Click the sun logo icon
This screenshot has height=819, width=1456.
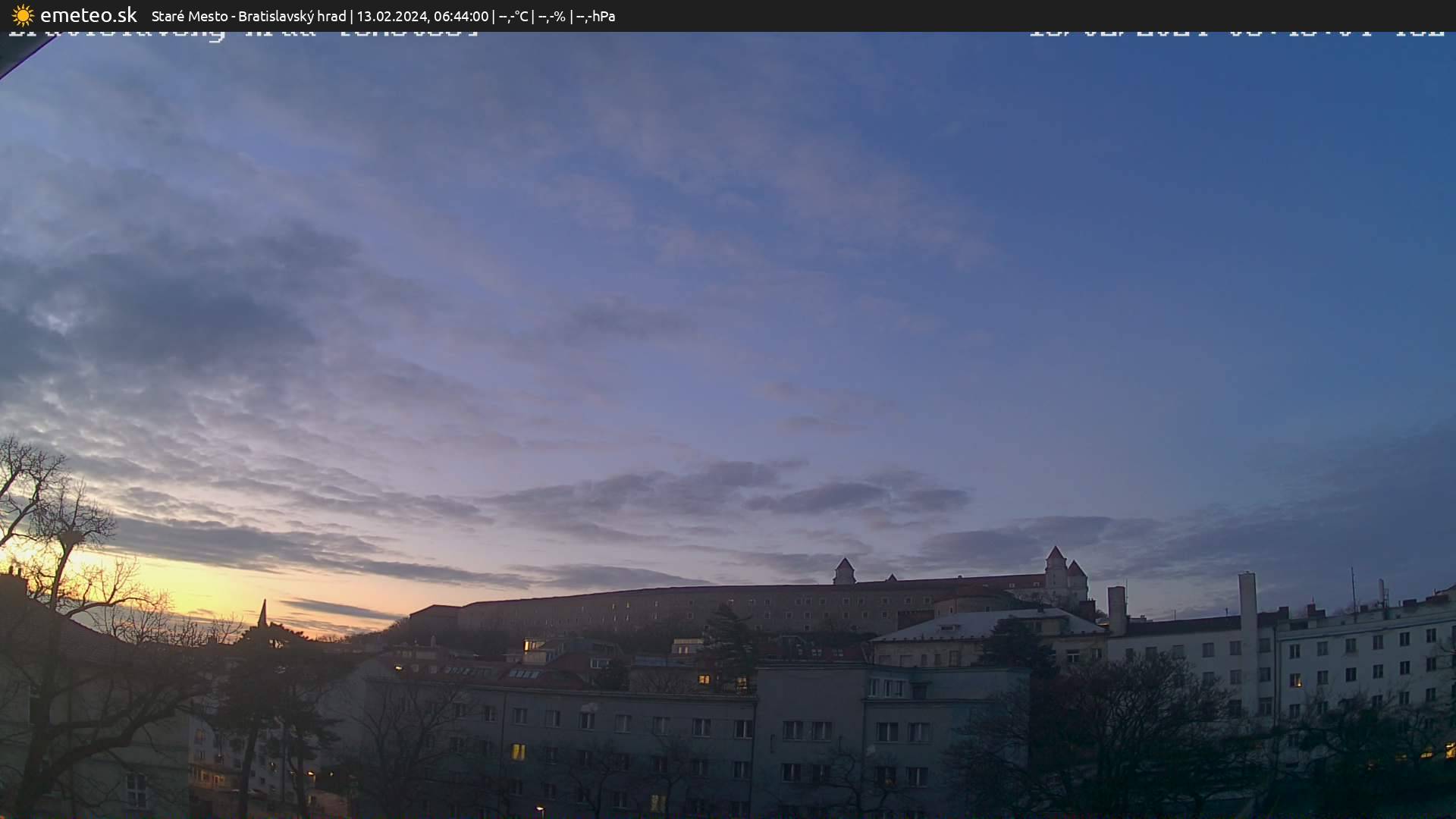pos(23,15)
